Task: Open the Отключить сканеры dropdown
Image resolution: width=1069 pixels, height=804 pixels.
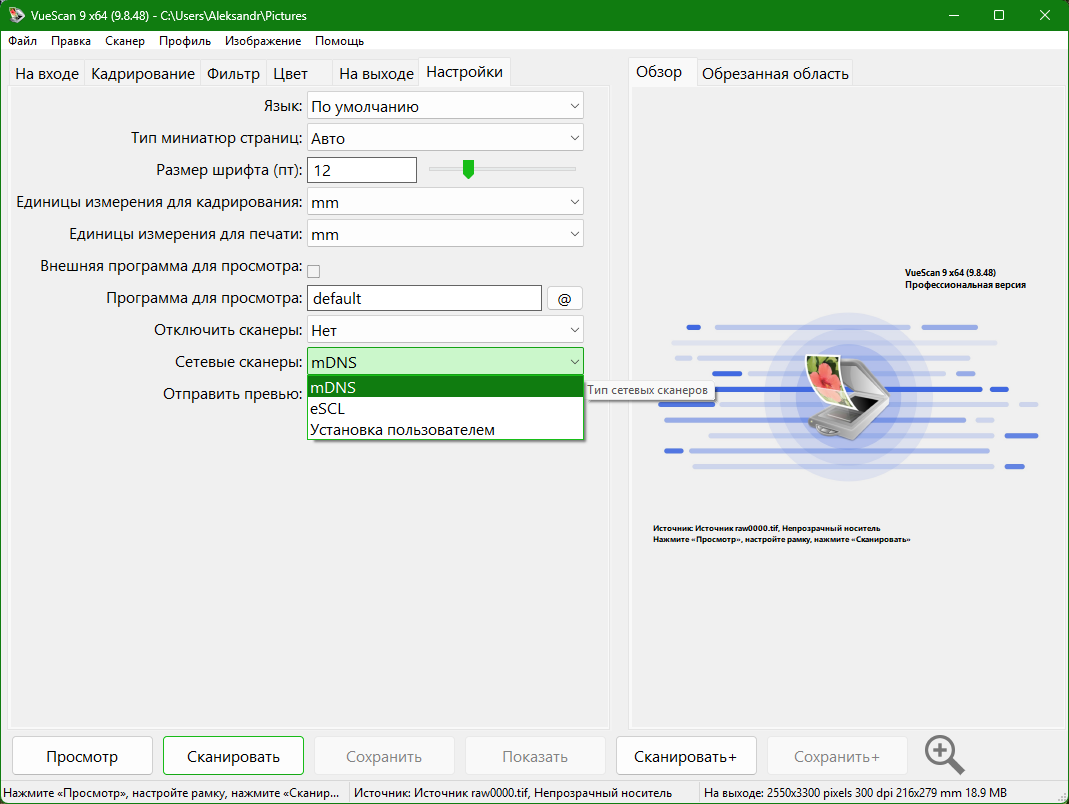Action: coord(445,330)
